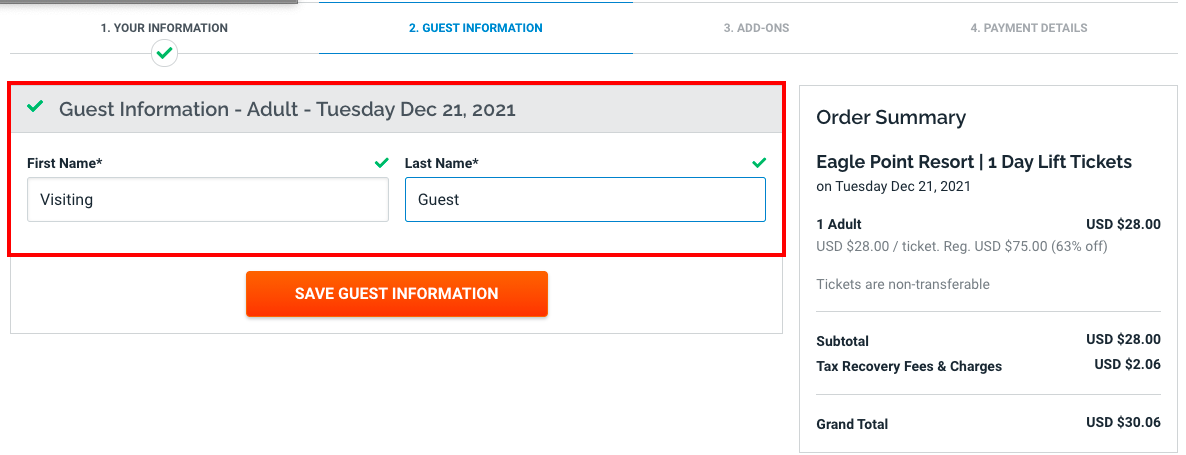The width and height of the screenshot is (1186, 455).
Task: Select the Guest Information step tab
Action: coord(475,28)
